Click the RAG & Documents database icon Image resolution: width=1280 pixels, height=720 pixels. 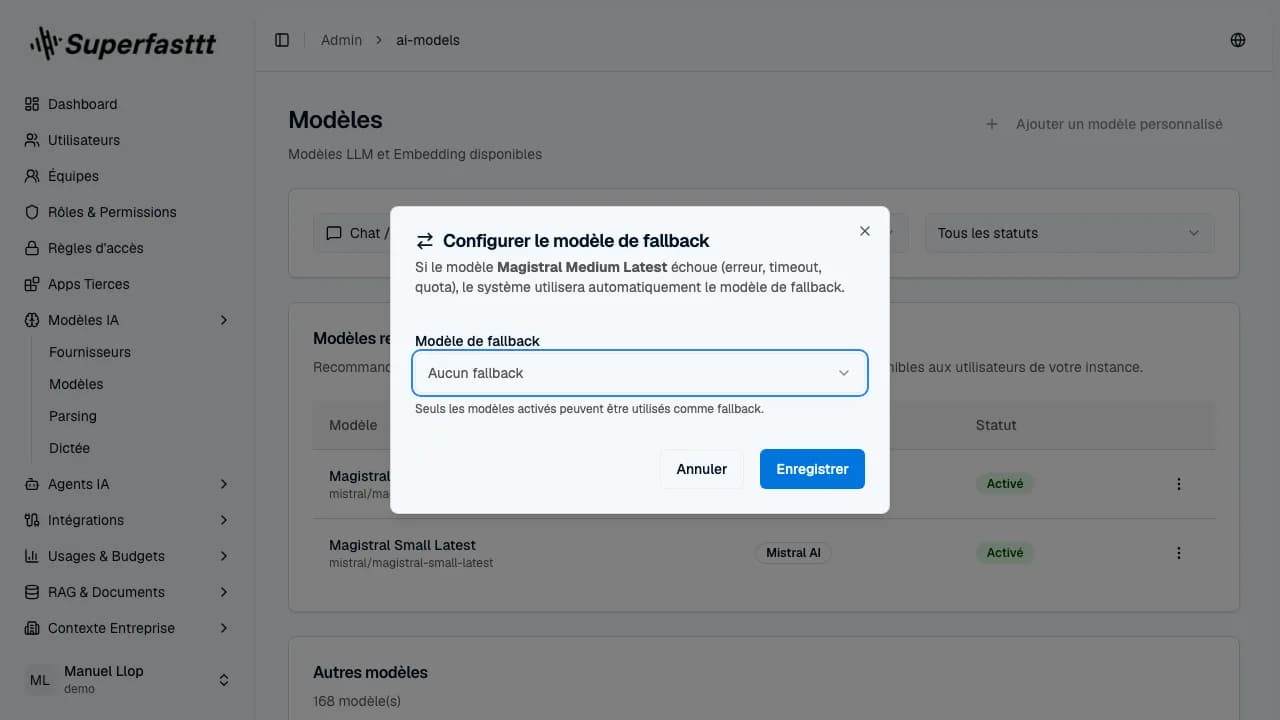click(x=32, y=592)
